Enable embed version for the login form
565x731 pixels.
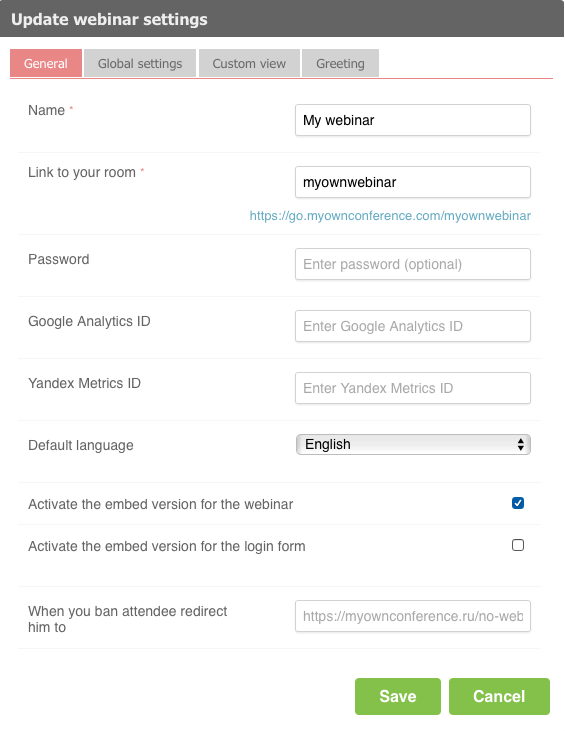point(518,545)
